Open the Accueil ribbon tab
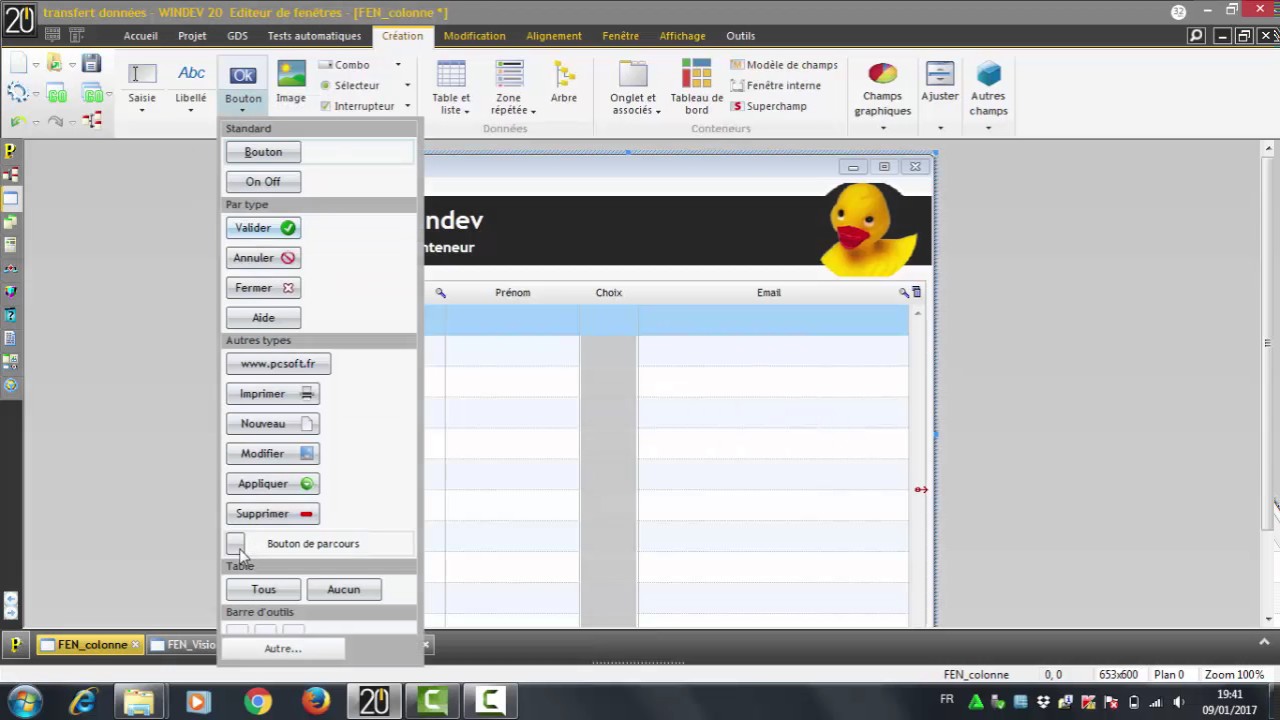Screen dimensions: 1280x720 coord(141,36)
